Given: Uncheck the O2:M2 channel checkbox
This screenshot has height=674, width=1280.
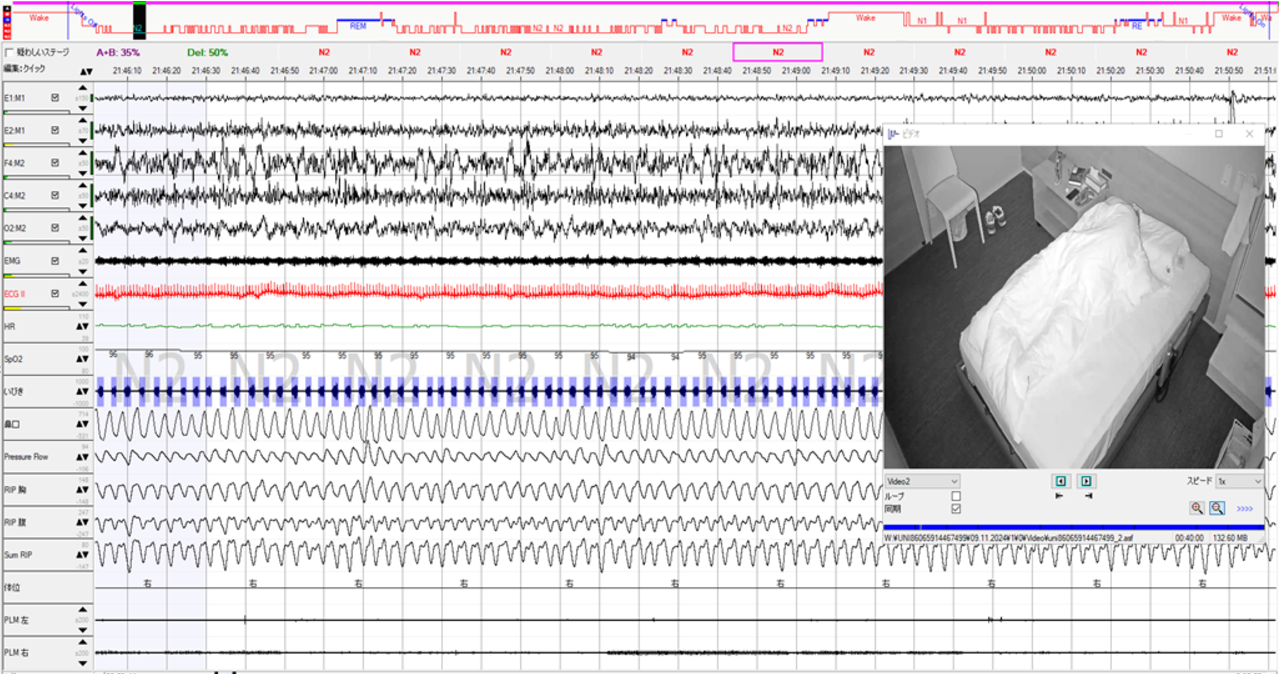Looking at the screenshot, I should pyautogui.click(x=55, y=228).
